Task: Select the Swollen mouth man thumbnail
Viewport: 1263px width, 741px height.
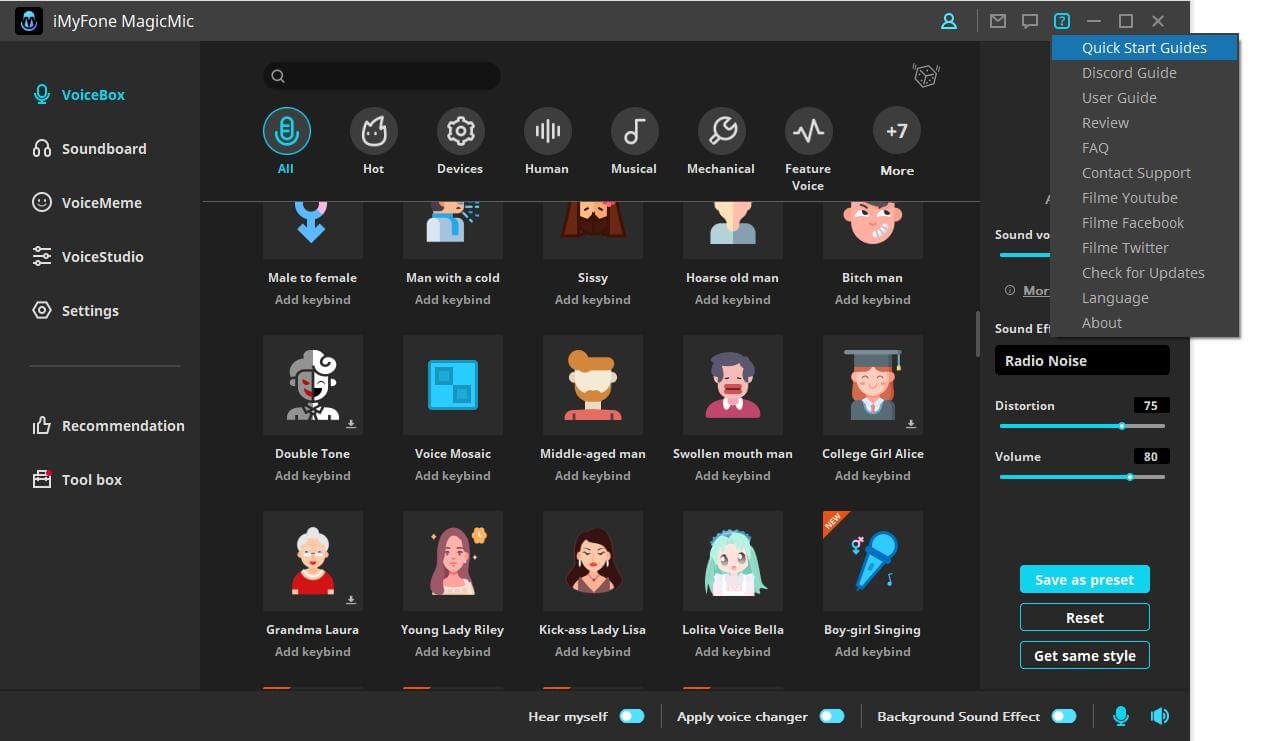Action: (733, 385)
